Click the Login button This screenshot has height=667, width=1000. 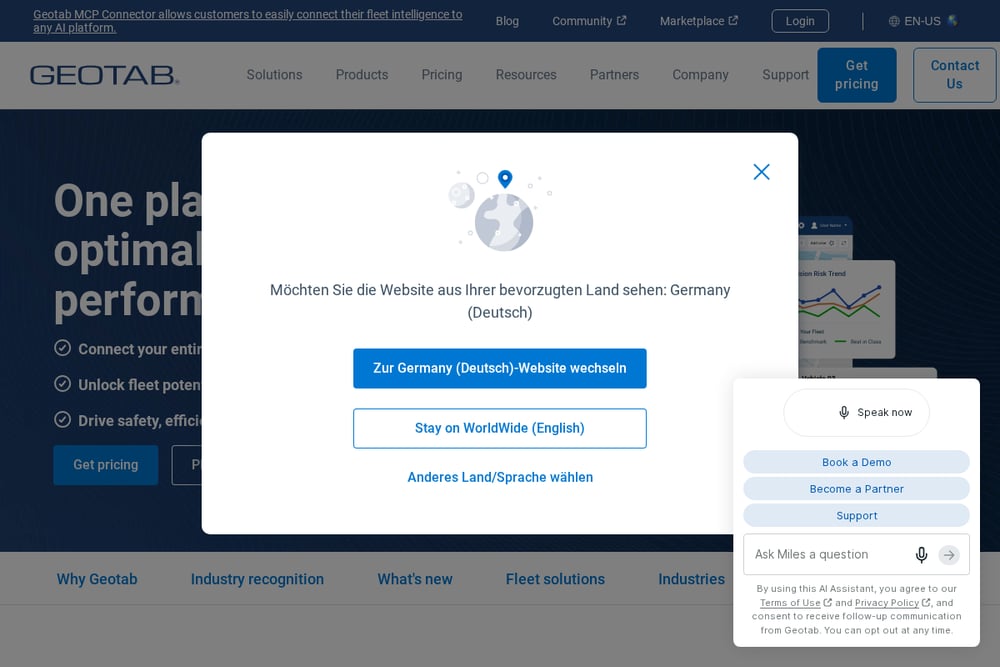coord(800,21)
